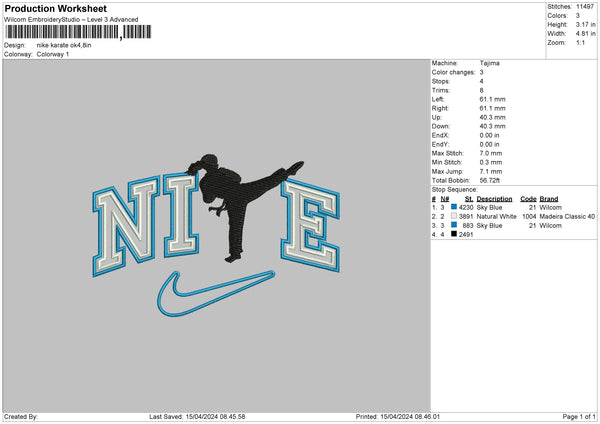Image resolution: width=600 pixels, height=424 pixels.
Task: Click stitch count '4230' in stop 1
Action: [466, 207]
